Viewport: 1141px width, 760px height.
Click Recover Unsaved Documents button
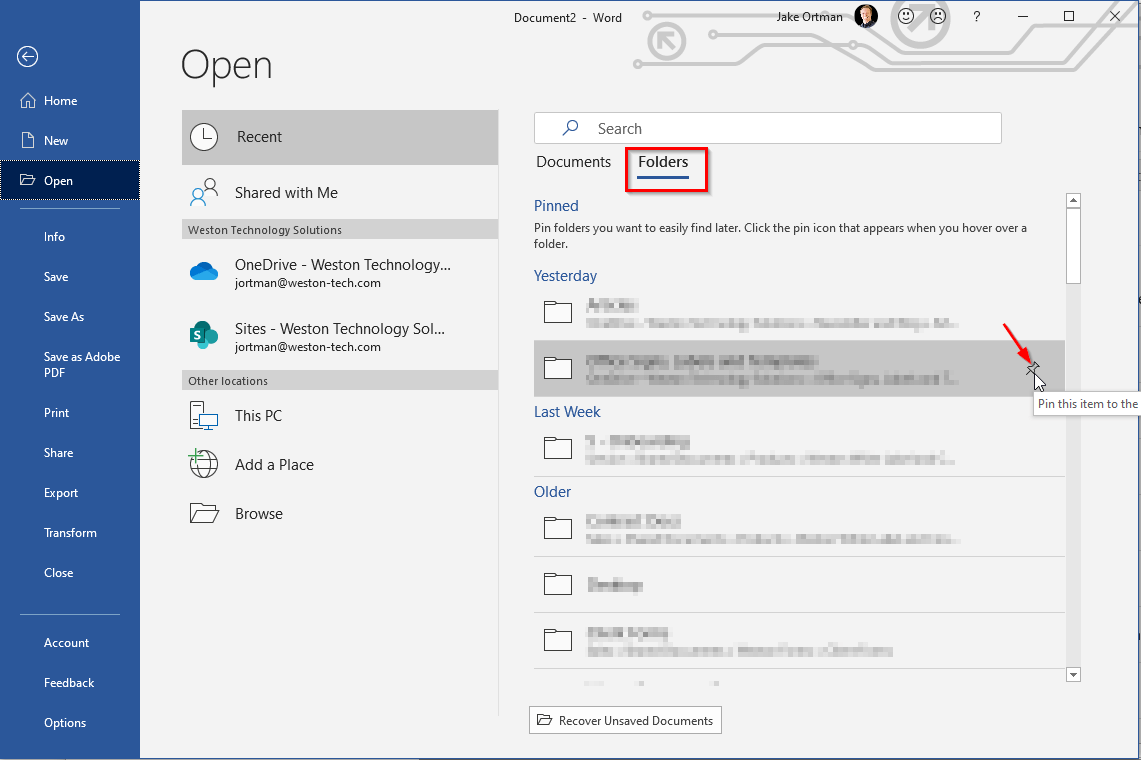(x=625, y=720)
